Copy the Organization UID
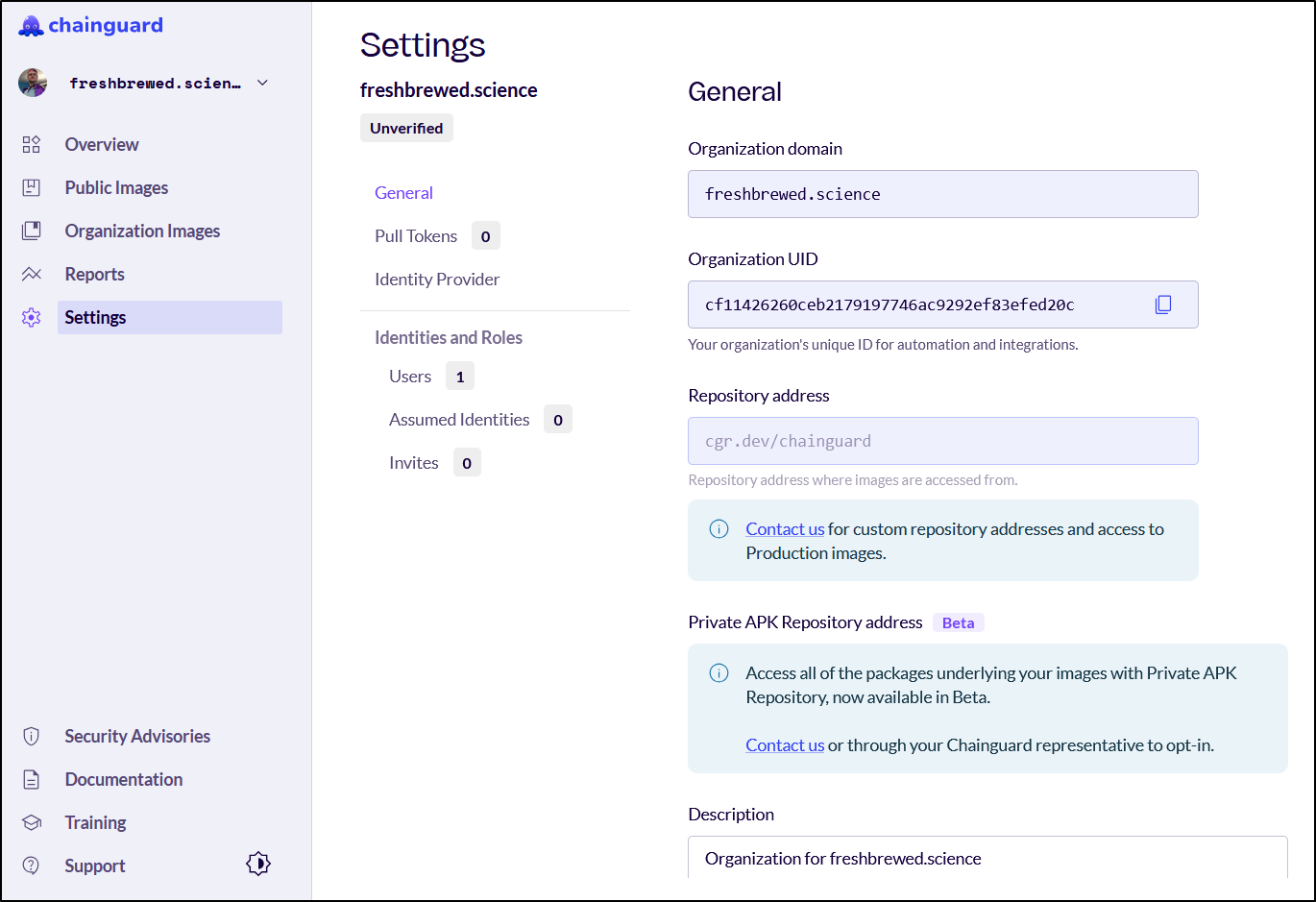Viewport: 1316px width, 902px height. (1163, 305)
